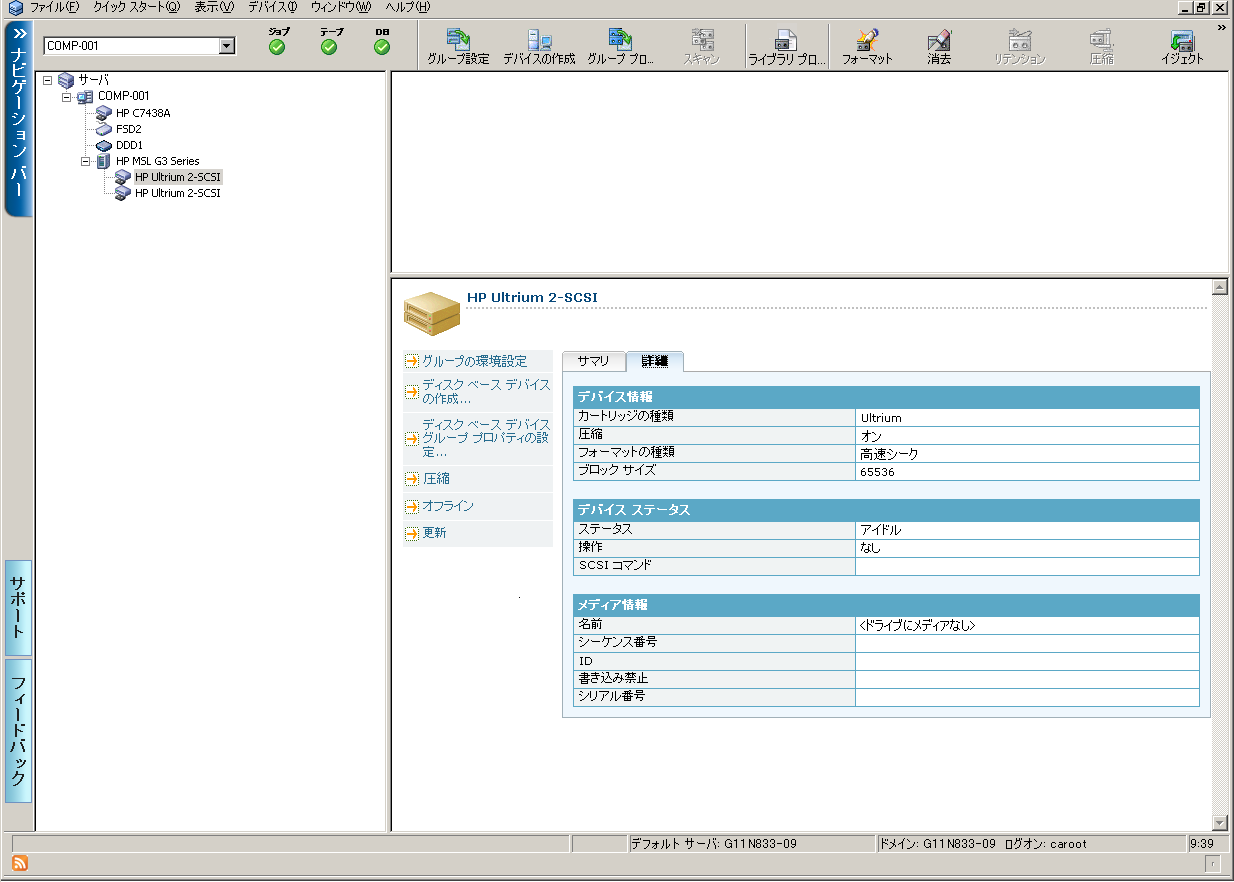This screenshot has height=882, width=1234.
Task: Open the グループ プロ... toolbar icon
Action: point(620,47)
